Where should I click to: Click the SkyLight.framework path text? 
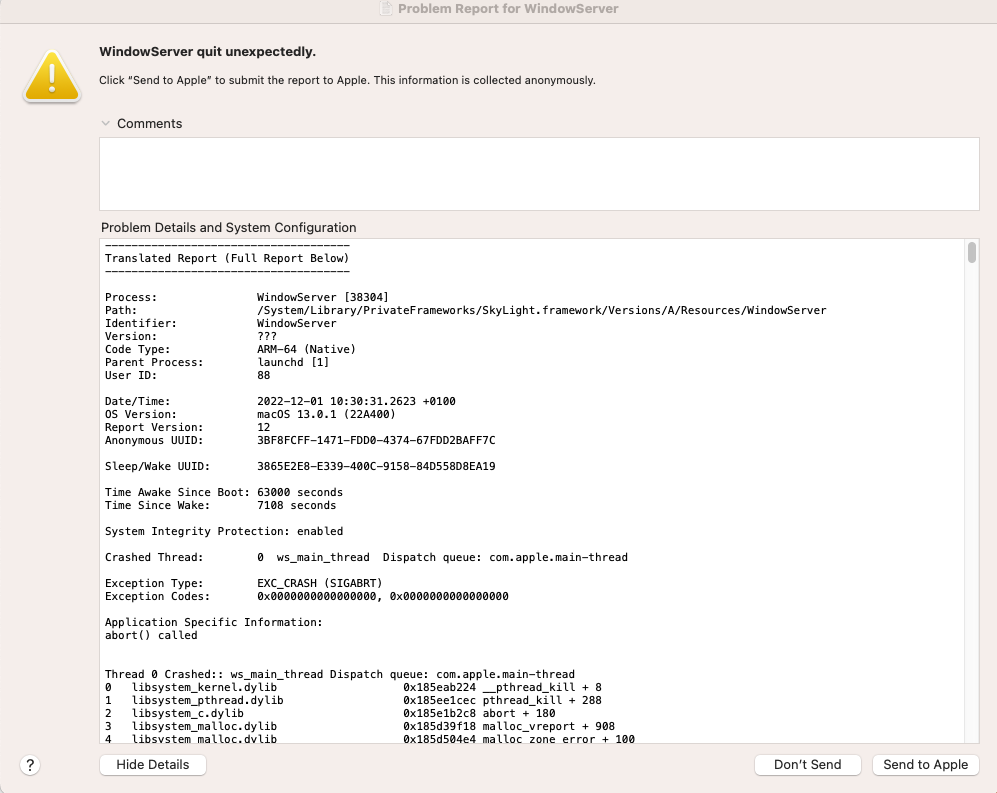pos(542,310)
